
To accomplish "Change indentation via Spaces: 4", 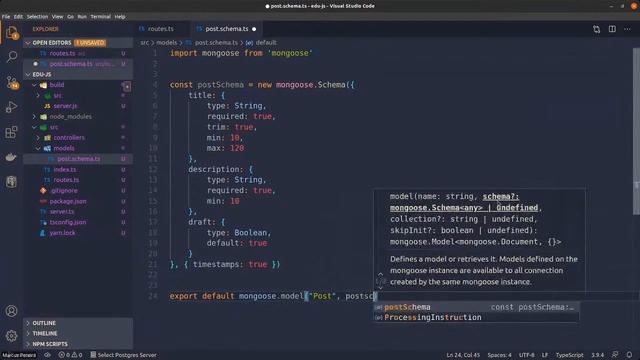I will coord(499,355).
